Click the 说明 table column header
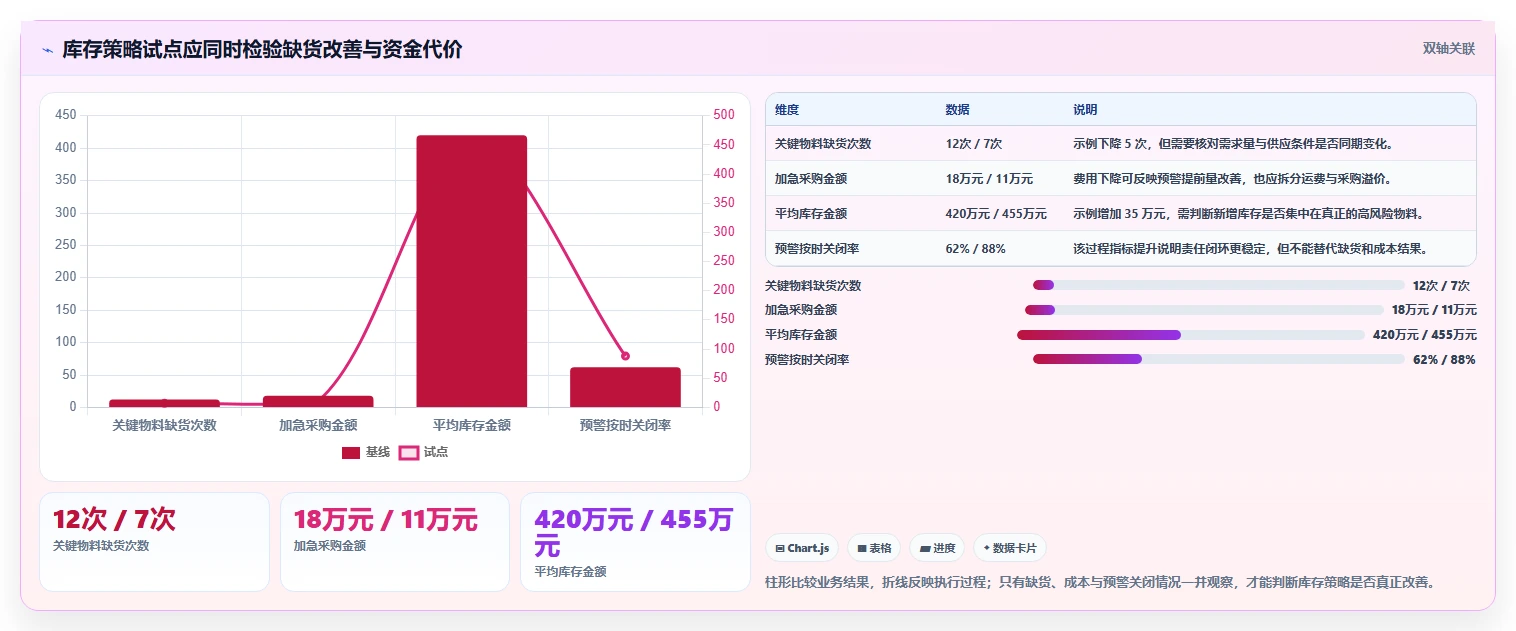Screen dimensions: 1516x631 (x=1085, y=110)
